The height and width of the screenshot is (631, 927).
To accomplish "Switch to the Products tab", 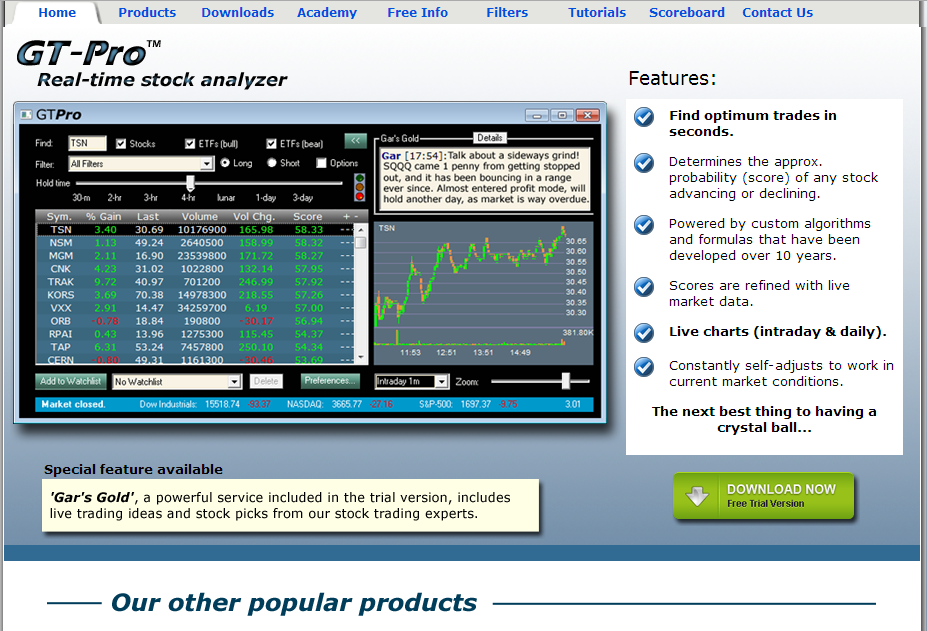I will pos(147,12).
